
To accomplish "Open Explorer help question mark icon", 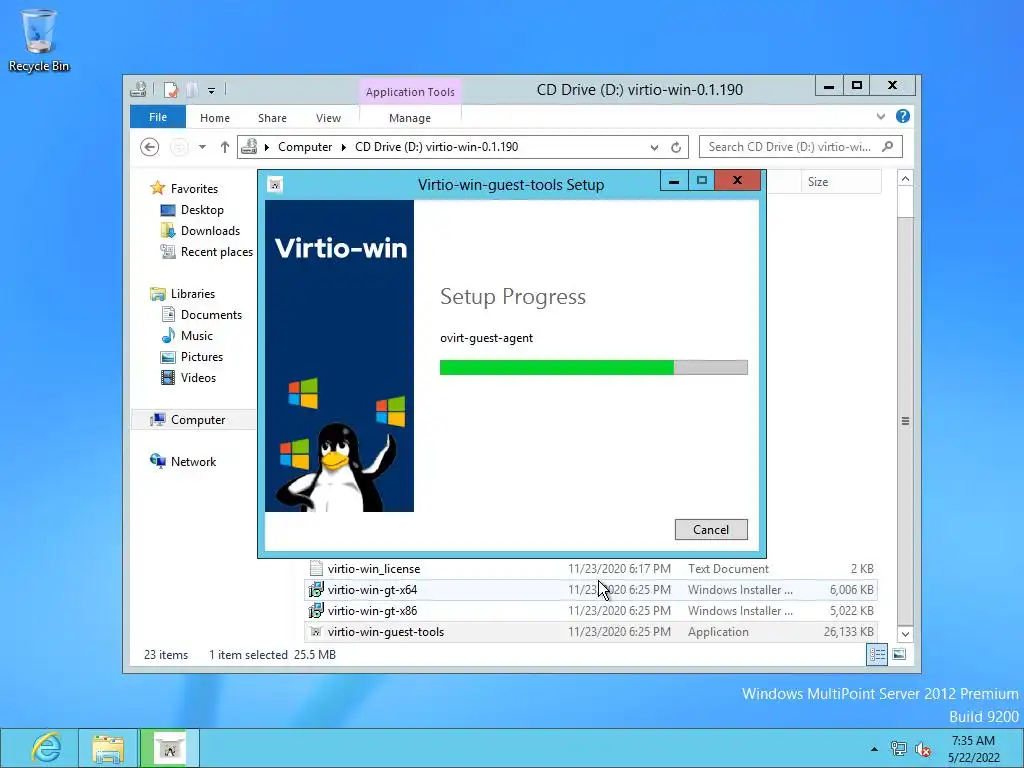I will pyautogui.click(x=903, y=116).
